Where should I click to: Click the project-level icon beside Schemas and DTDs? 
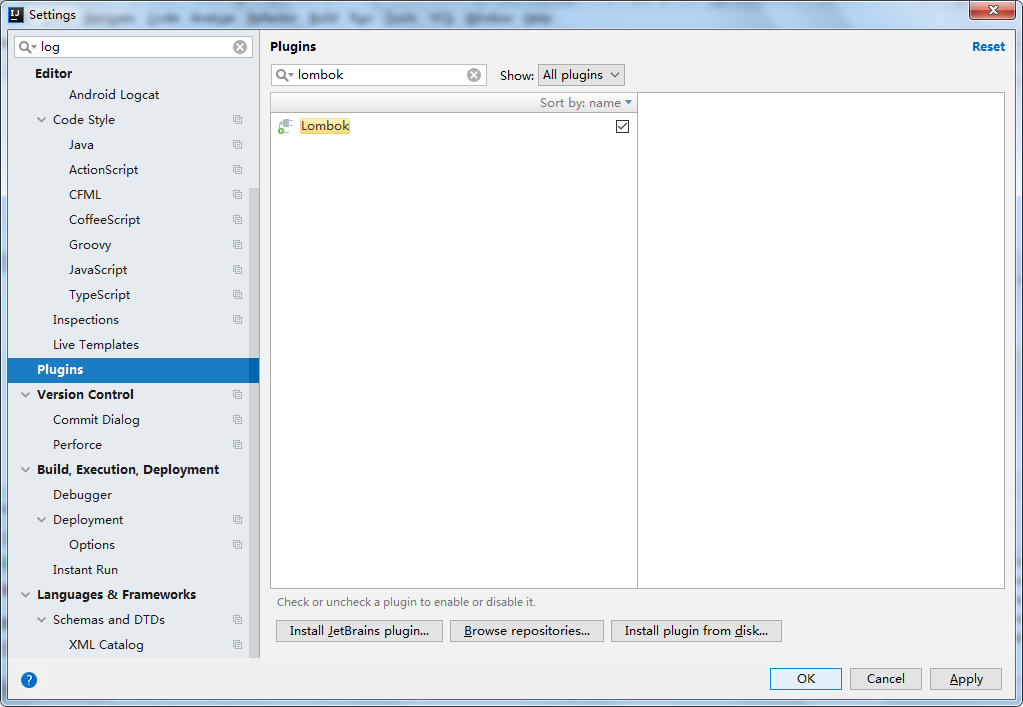pos(237,620)
